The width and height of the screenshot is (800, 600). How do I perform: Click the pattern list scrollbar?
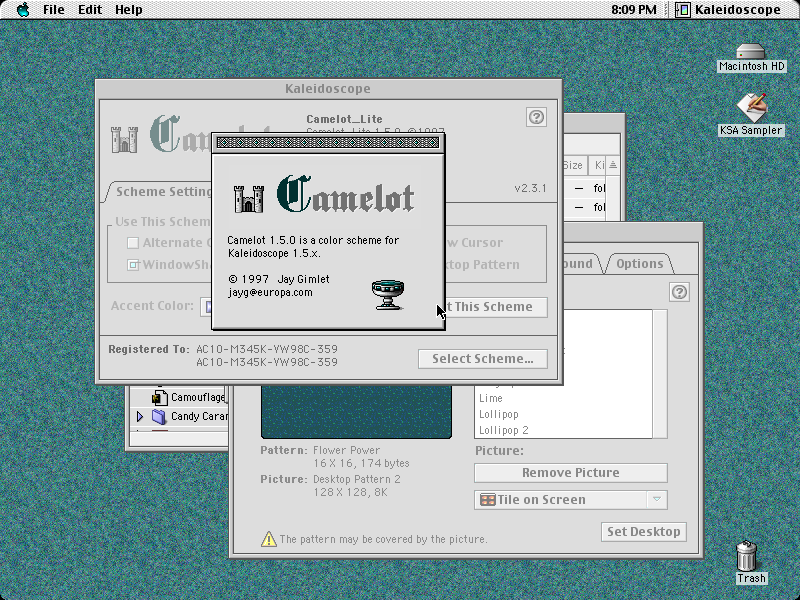click(x=660, y=373)
